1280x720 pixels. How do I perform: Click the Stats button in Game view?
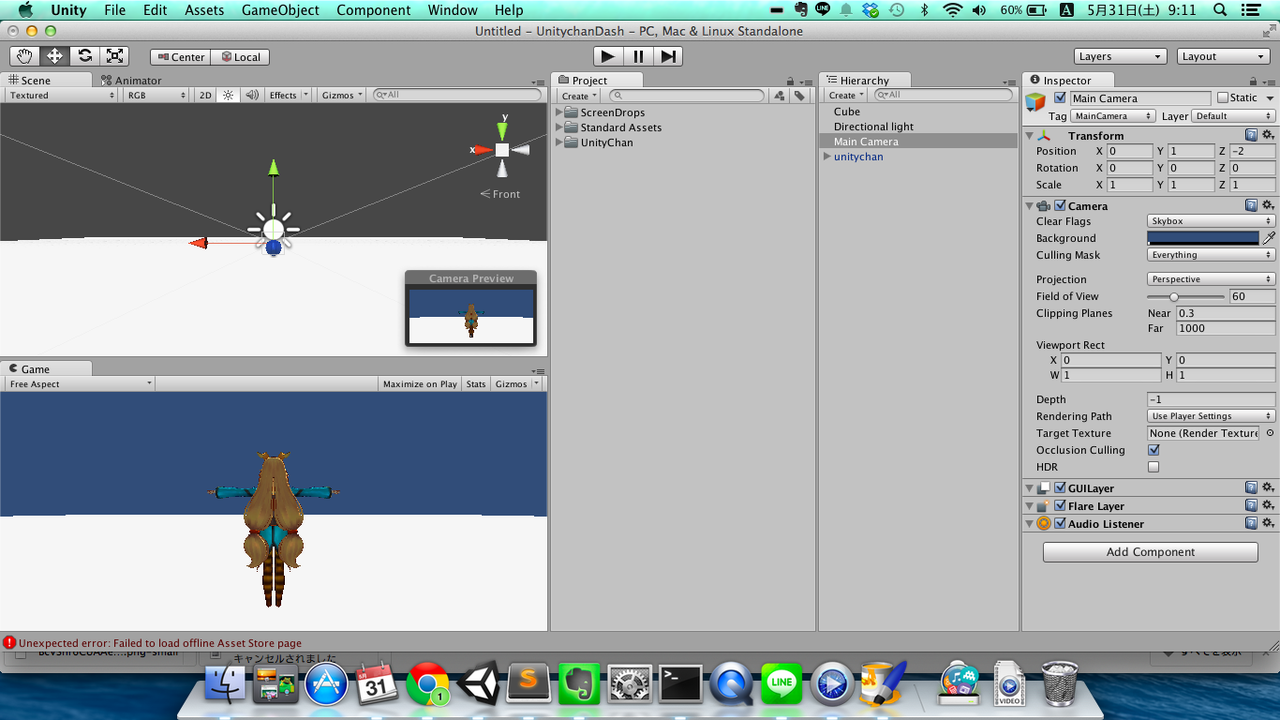coord(476,384)
